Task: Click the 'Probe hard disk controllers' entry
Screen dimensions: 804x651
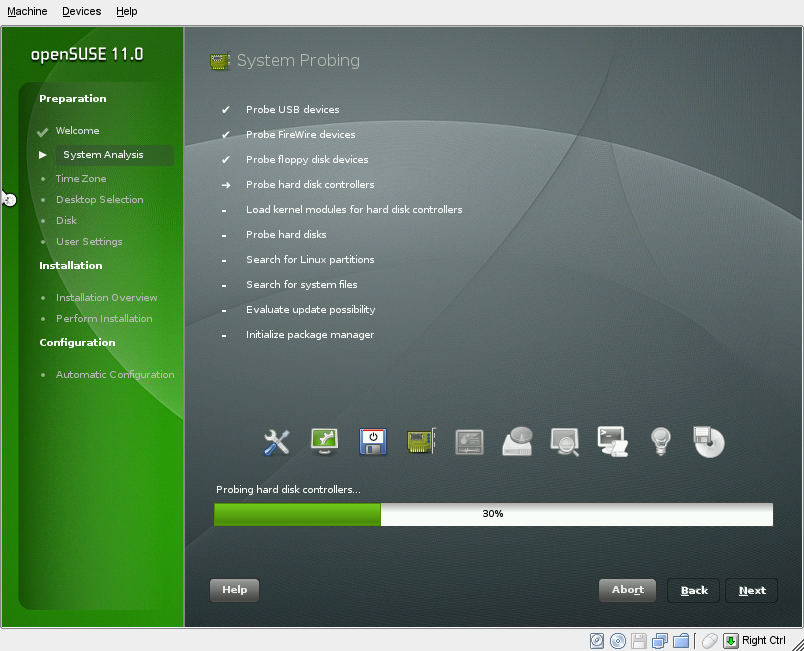Action: pyautogui.click(x=310, y=185)
